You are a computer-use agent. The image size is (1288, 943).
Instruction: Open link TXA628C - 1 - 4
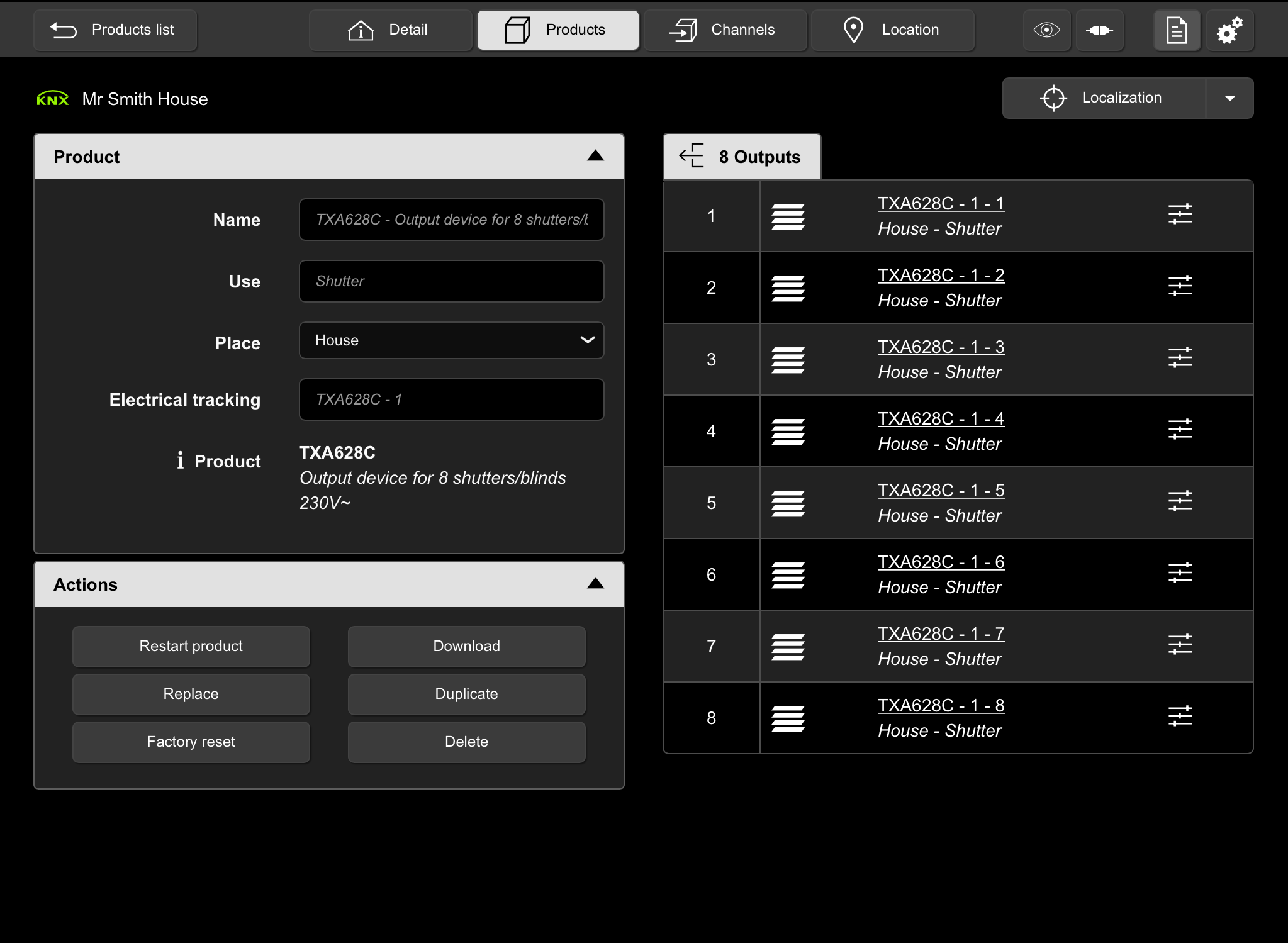pyautogui.click(x=941, y=419)
